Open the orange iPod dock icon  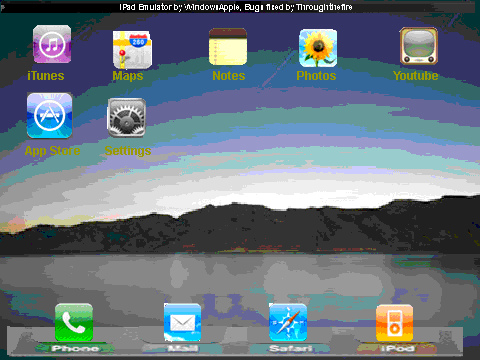click(394, 323)
